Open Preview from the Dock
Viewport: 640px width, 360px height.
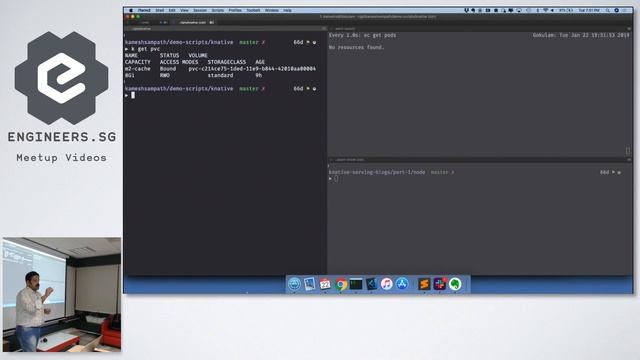point(309,284)
